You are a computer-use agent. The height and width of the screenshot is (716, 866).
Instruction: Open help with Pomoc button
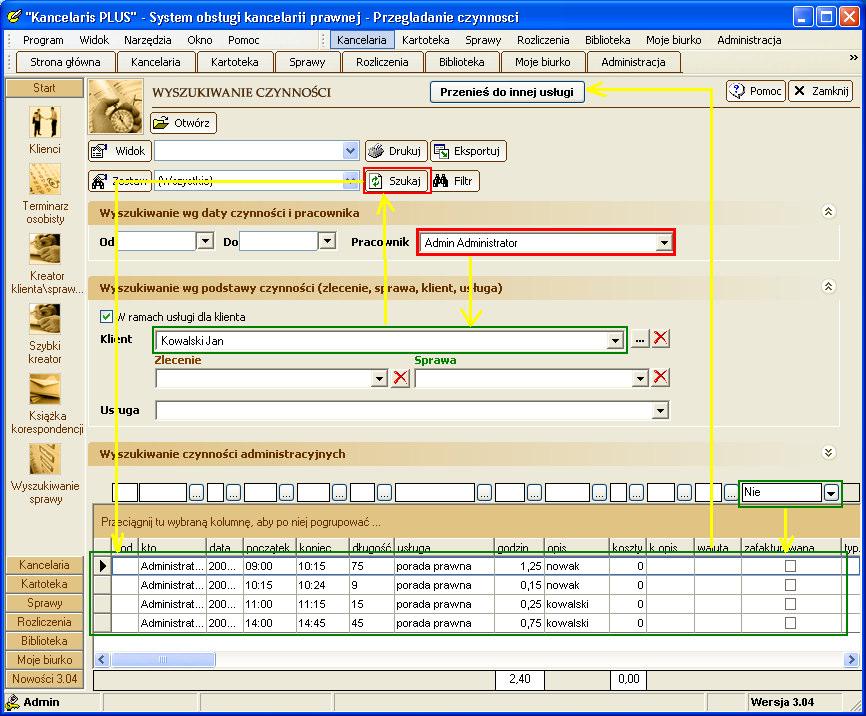756,91
